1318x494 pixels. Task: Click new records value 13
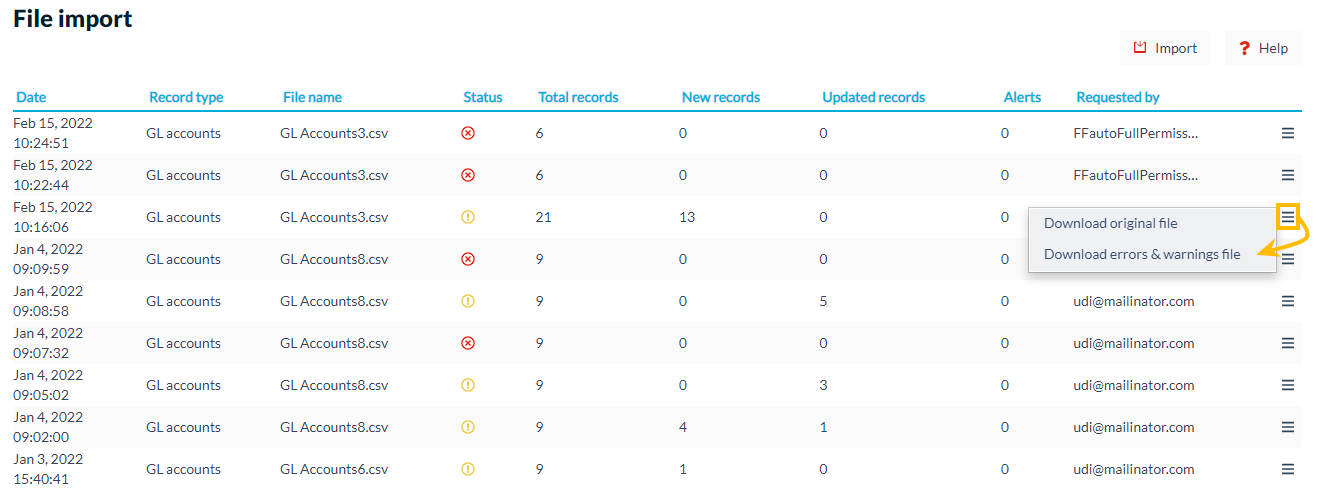click(687, 217)
